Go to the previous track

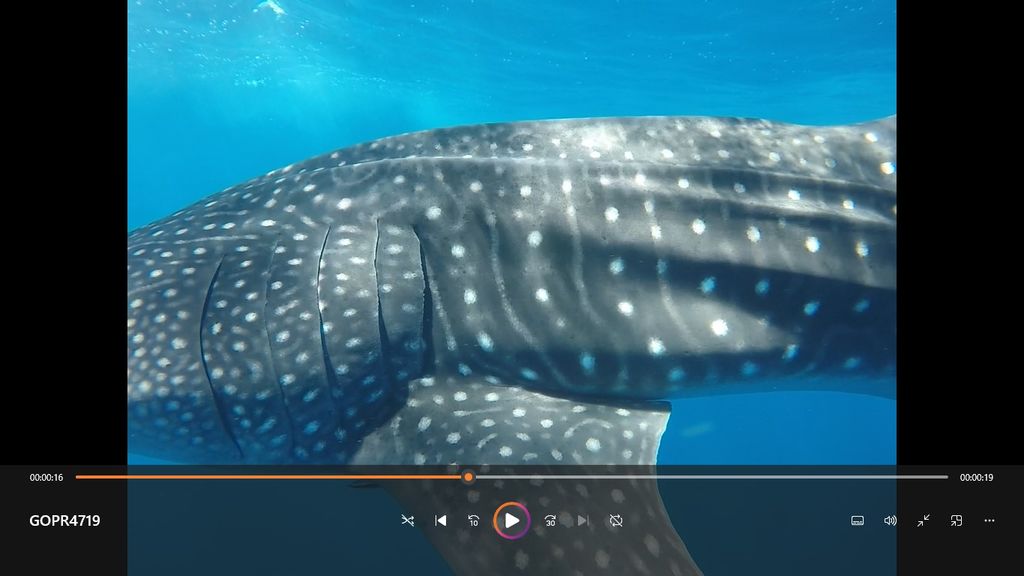click(x=440, y=520)
